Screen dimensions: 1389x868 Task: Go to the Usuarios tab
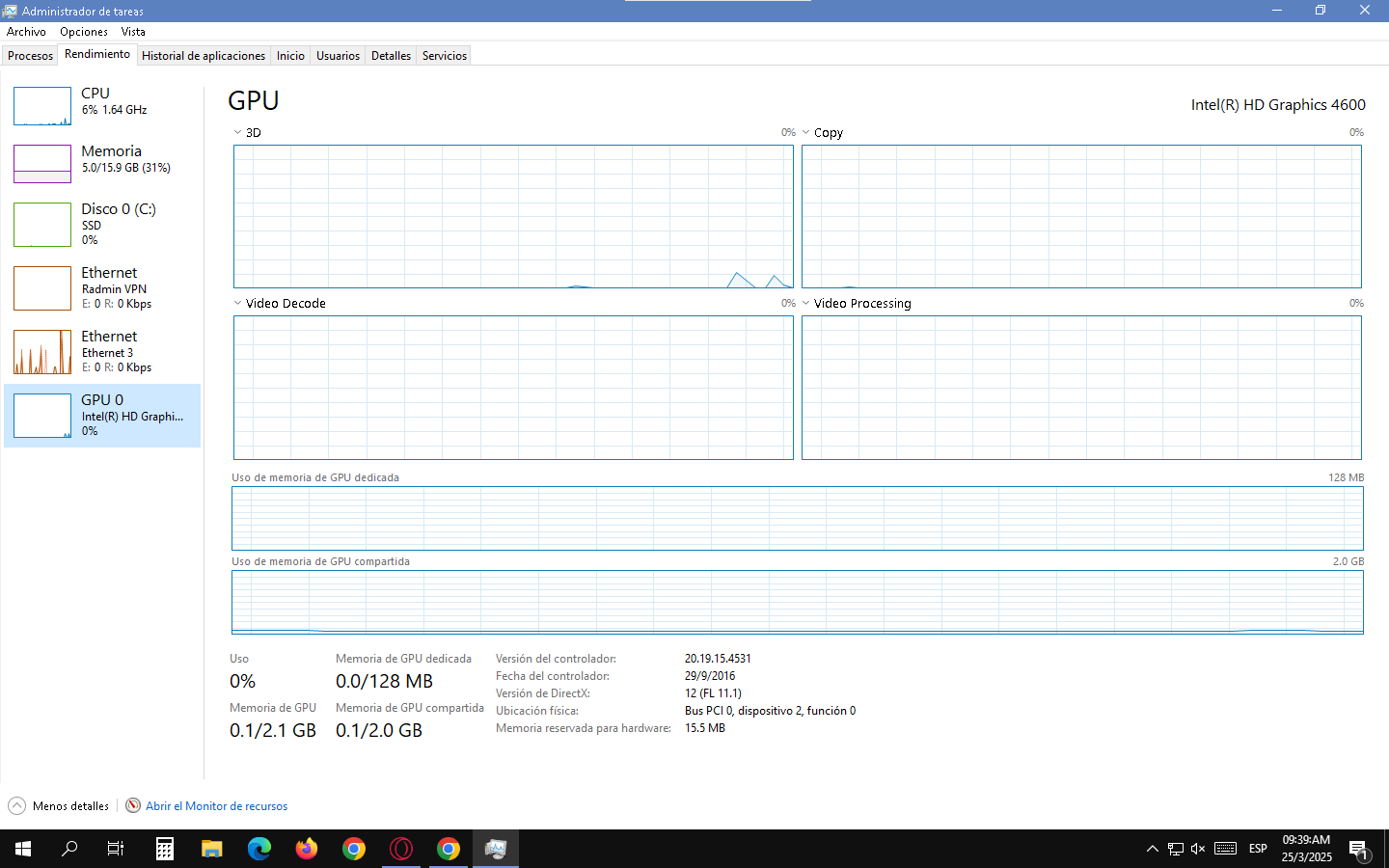(338, 56)
